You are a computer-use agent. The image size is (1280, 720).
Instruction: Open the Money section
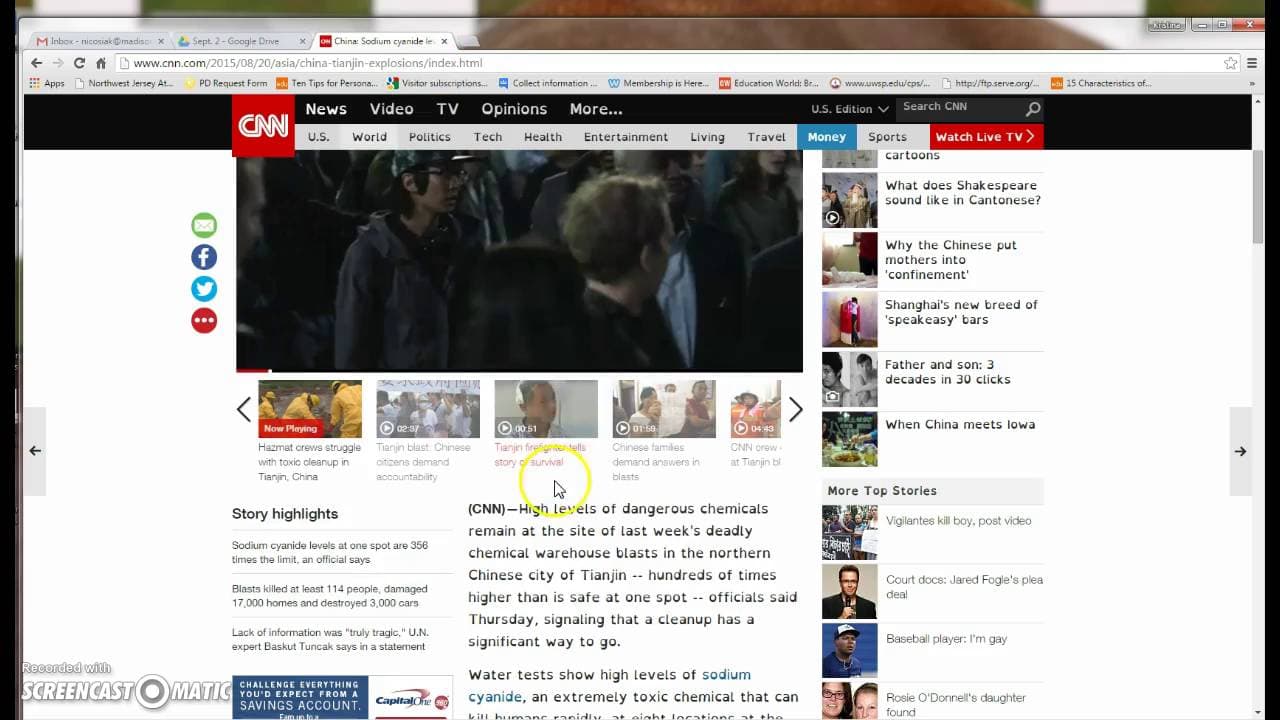(x=826, y=137)
